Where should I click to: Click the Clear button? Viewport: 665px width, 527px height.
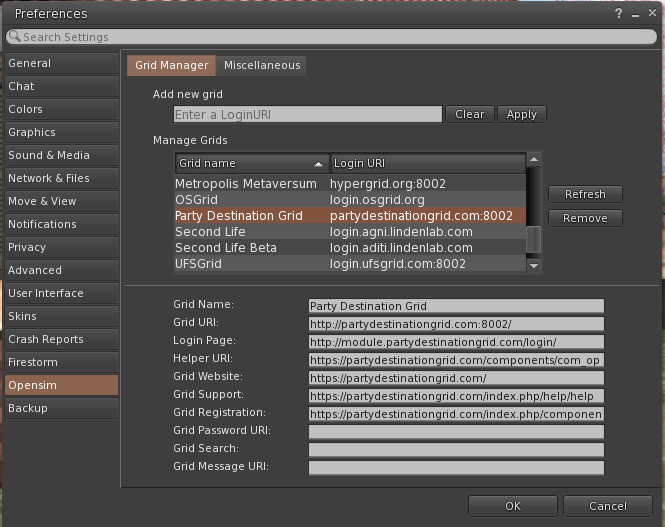click(469, 114)
